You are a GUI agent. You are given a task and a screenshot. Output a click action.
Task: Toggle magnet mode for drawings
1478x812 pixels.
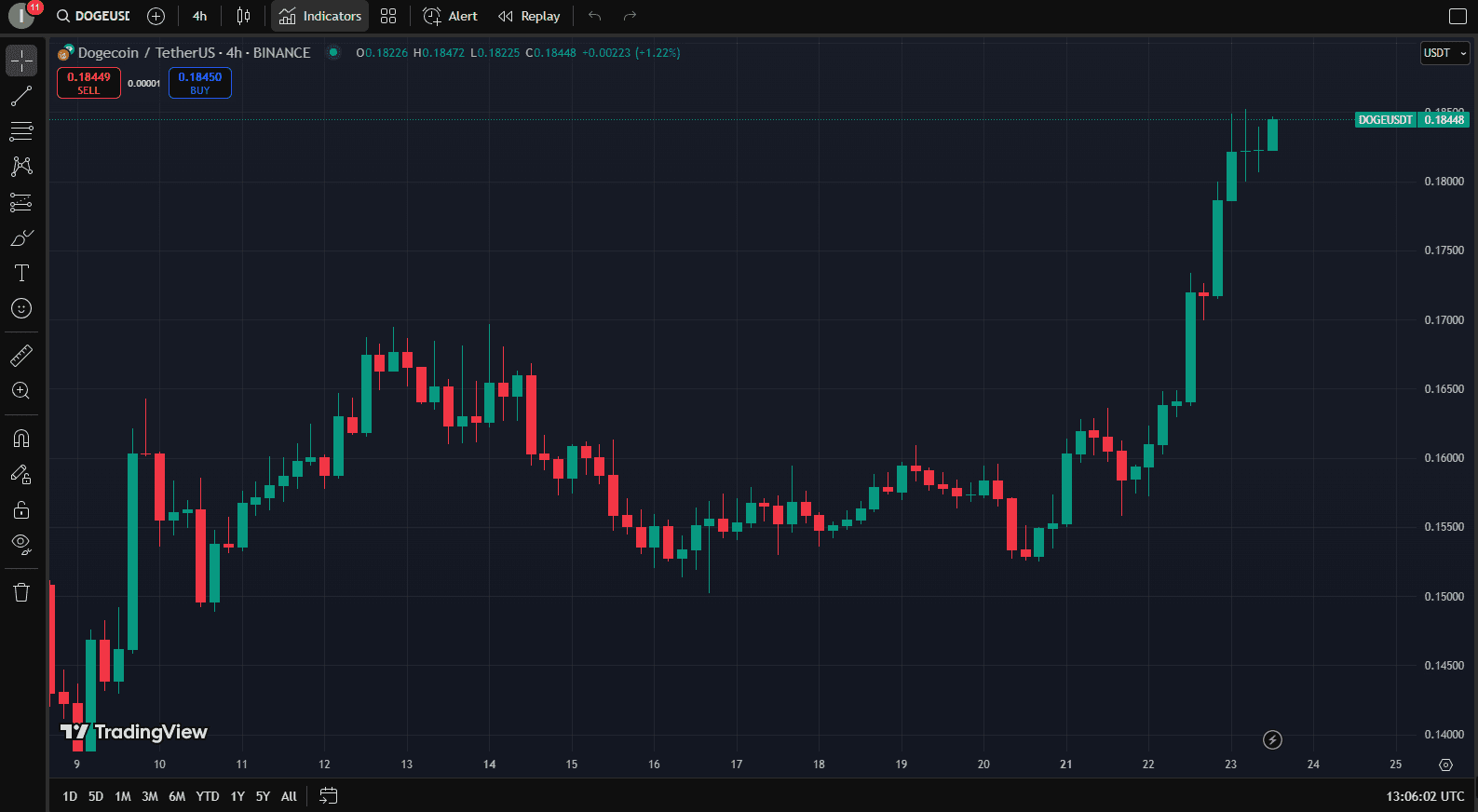pyautogui.click(x=21, y=439)
